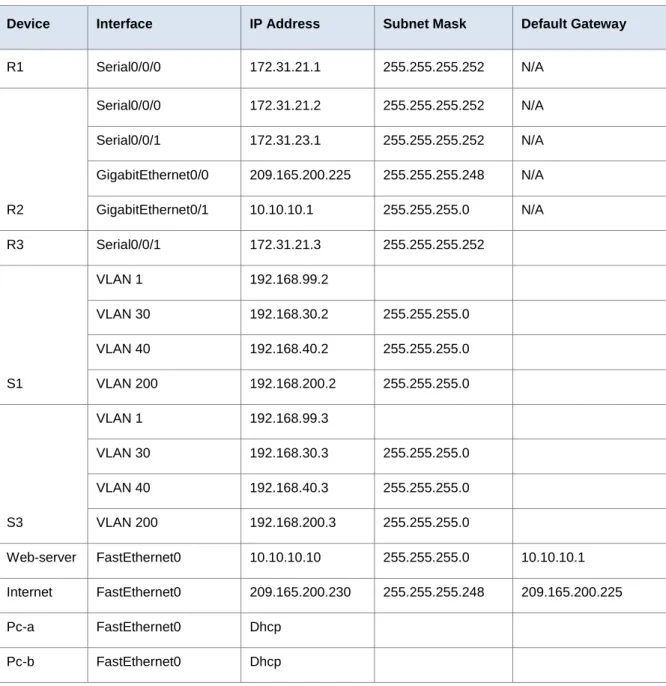The image size is (666, 686).
Task: Click the S1 device label
Action: 14,384
